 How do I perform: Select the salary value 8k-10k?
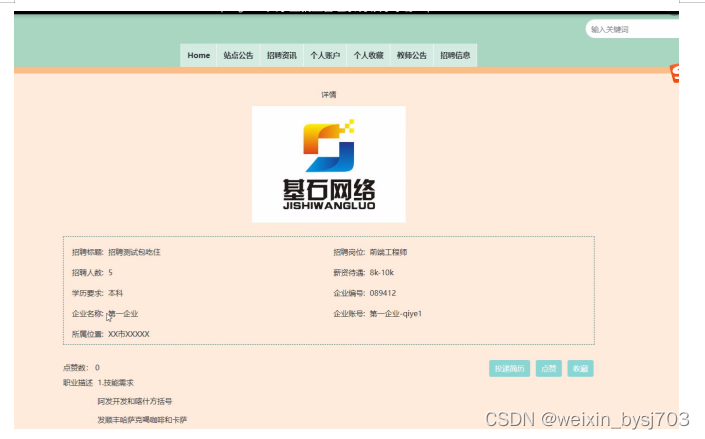382,273
